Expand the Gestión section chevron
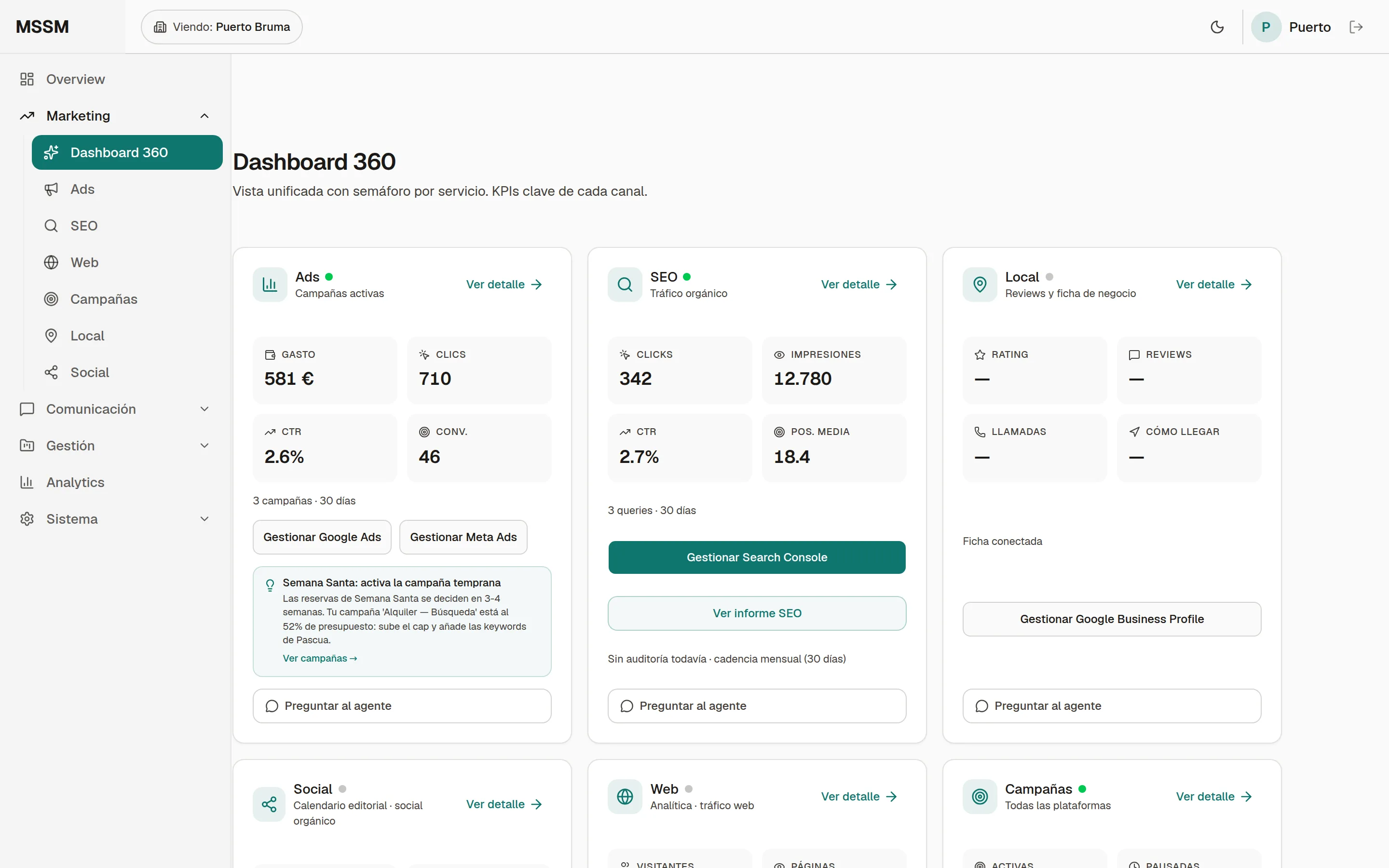 click(204, 446)
